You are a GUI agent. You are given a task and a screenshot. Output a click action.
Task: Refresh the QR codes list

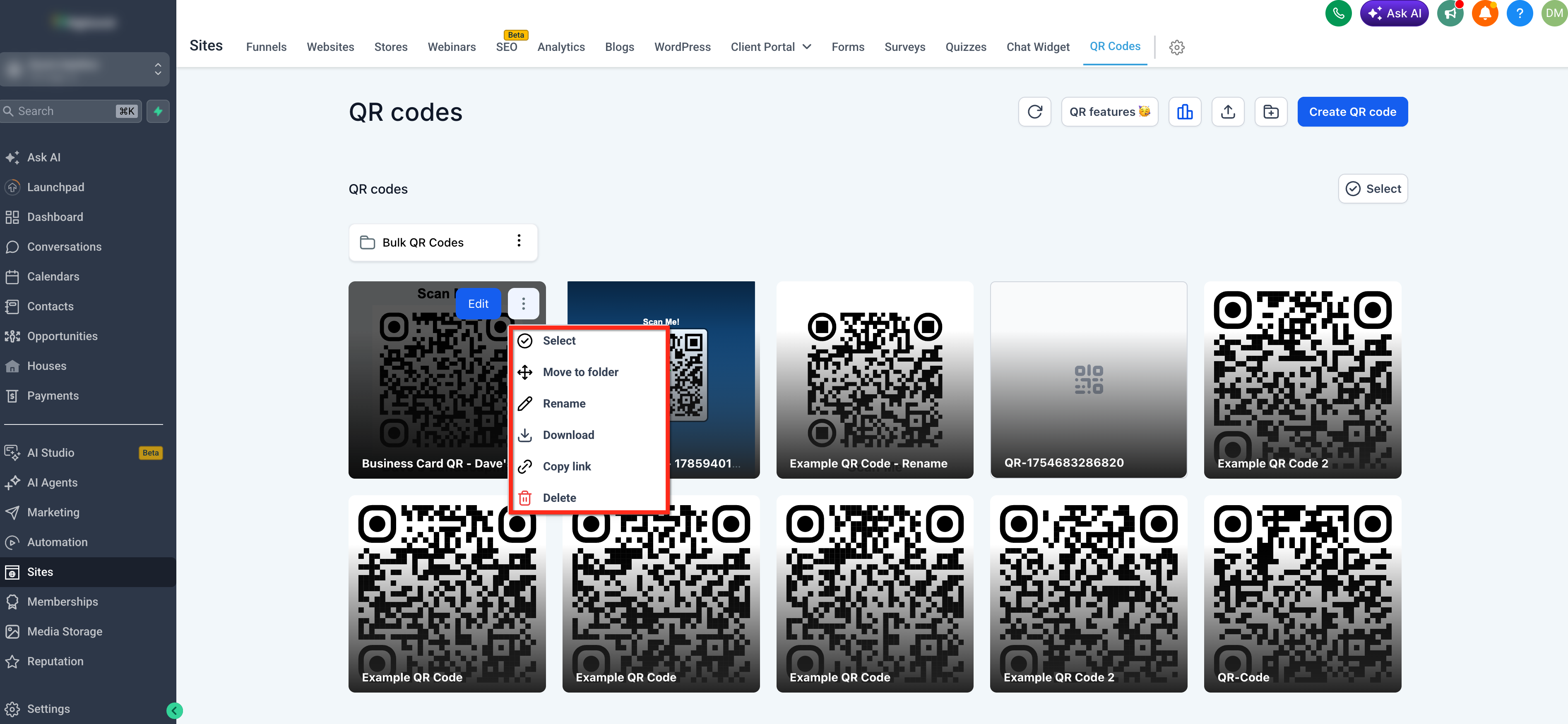pos(1034,112)
